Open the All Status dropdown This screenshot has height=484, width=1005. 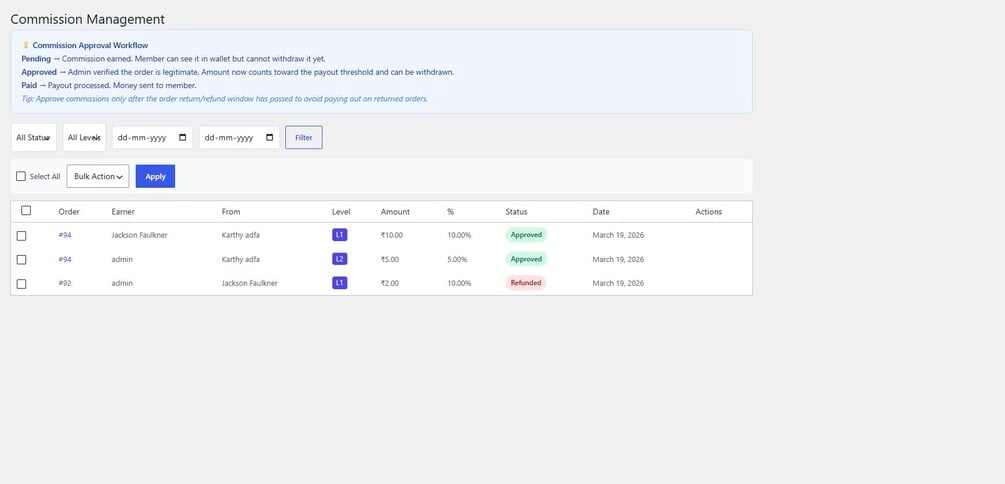point(34,137)
